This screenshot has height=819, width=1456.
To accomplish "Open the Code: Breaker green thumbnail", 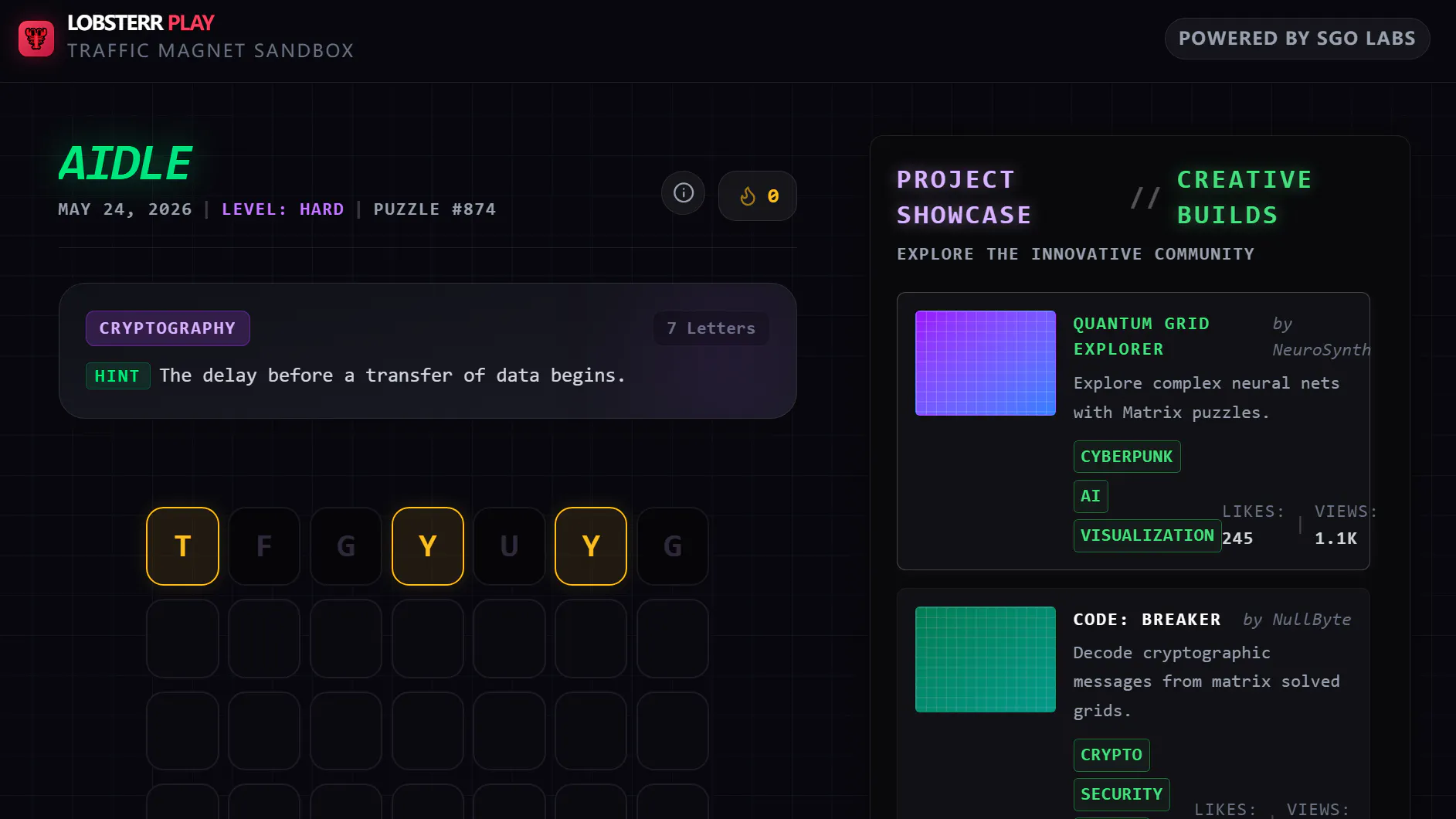I will [986, 659].
